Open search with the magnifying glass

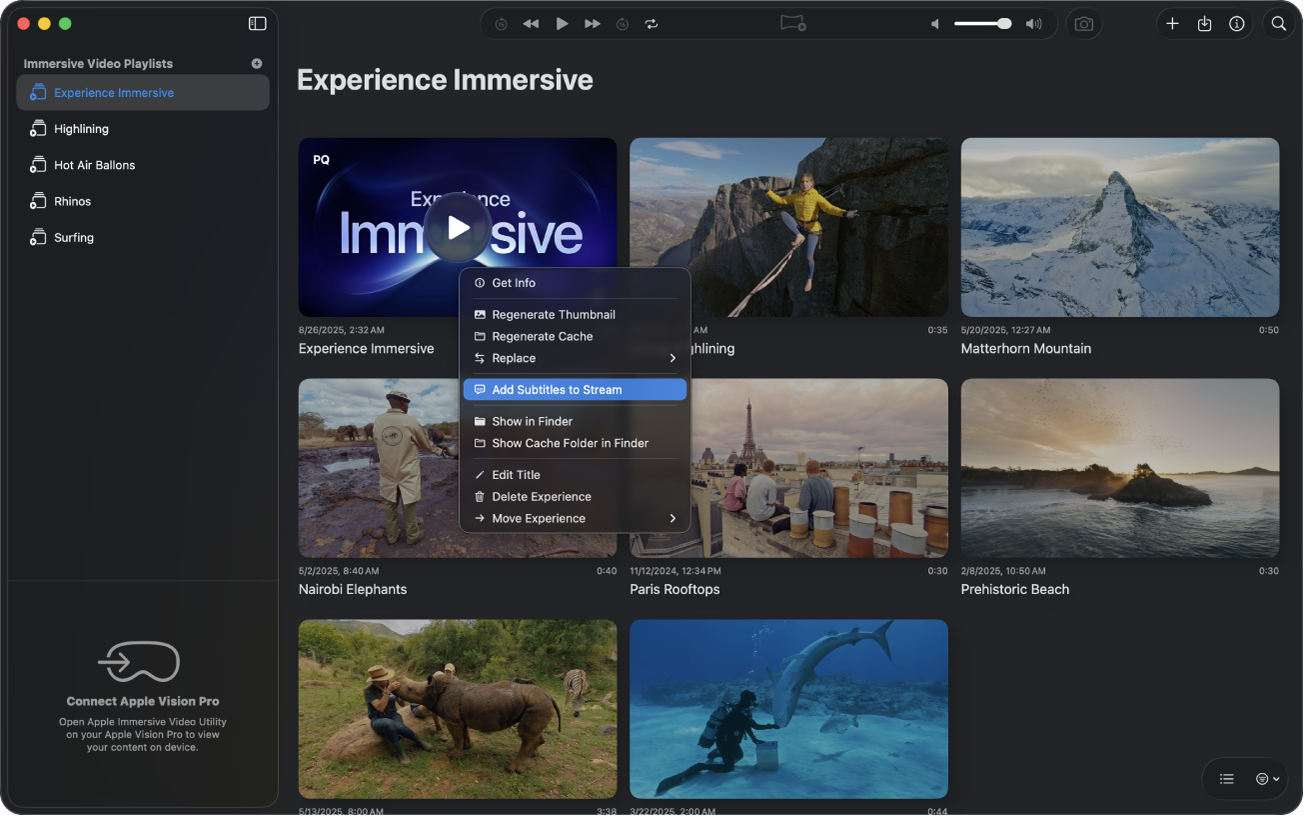point(1278,23)
